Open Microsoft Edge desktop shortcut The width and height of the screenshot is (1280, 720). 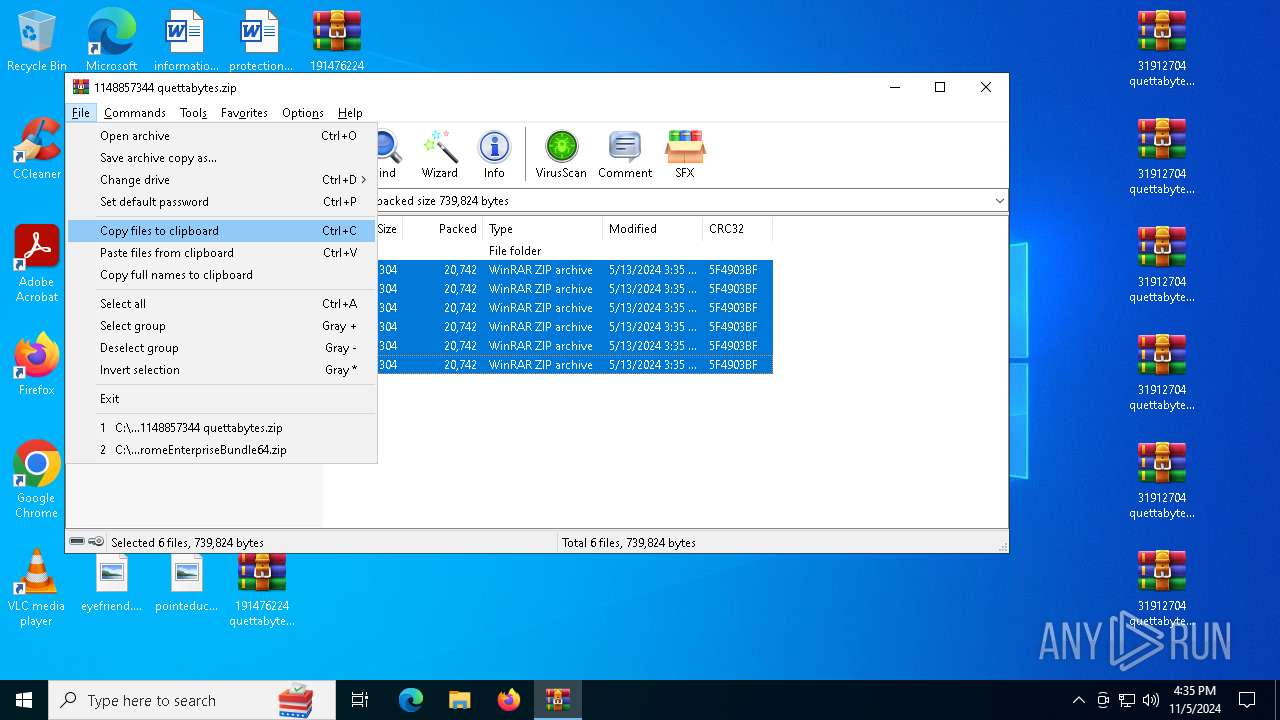pyautogui.click(x=111, y=41)
